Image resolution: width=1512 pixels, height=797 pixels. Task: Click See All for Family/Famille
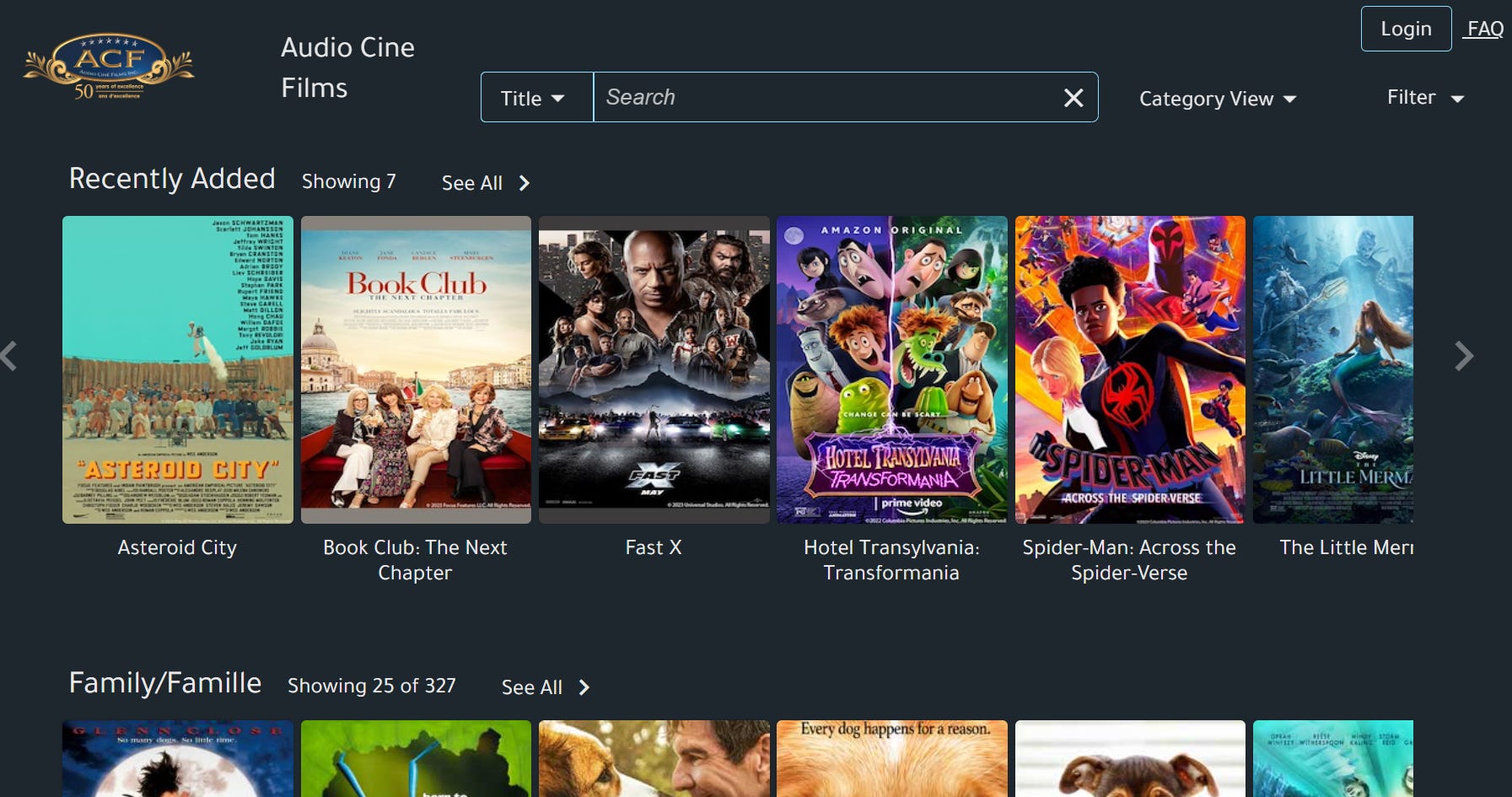pyautogui.click(x=546, y=687)
